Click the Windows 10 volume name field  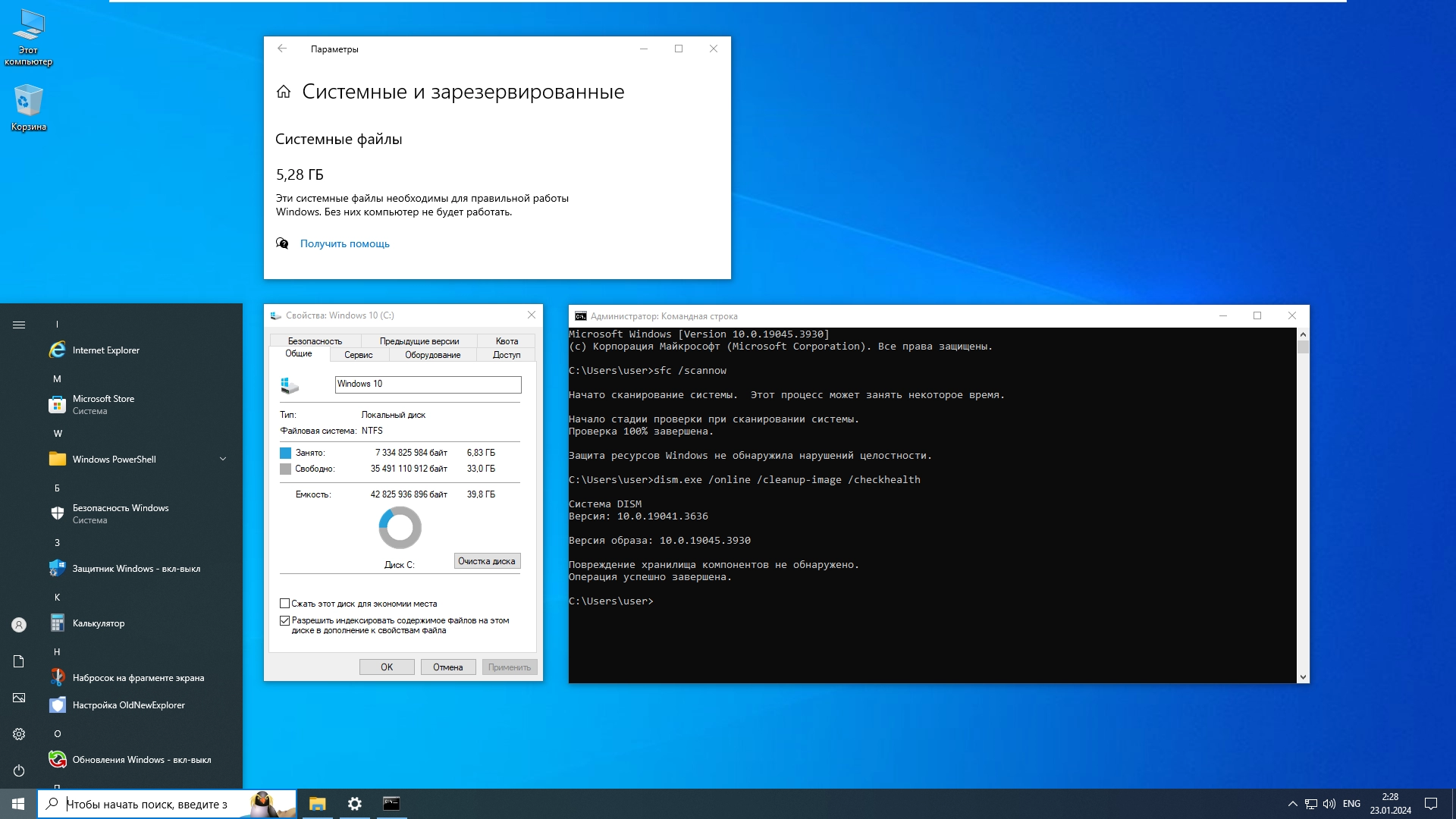(x=428, y=384)
